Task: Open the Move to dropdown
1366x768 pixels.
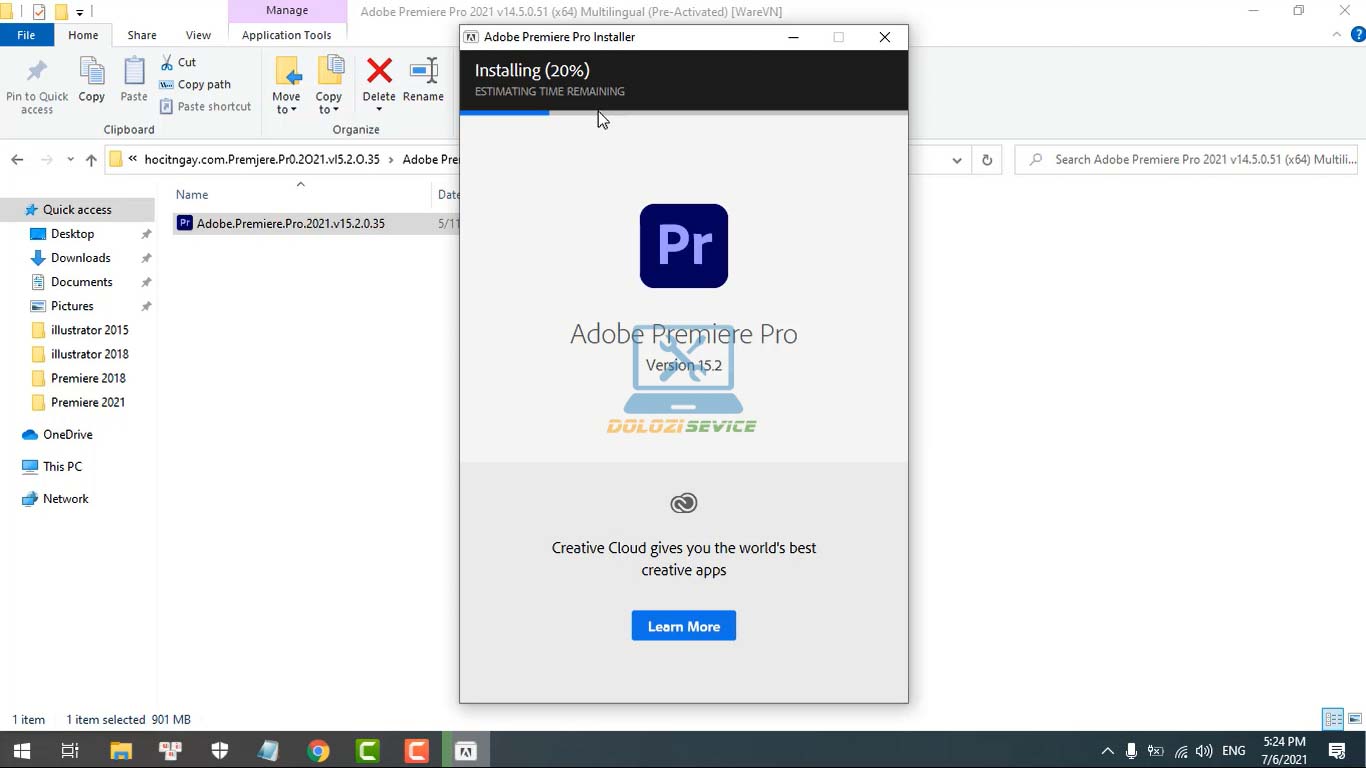Action: [286, 103]
